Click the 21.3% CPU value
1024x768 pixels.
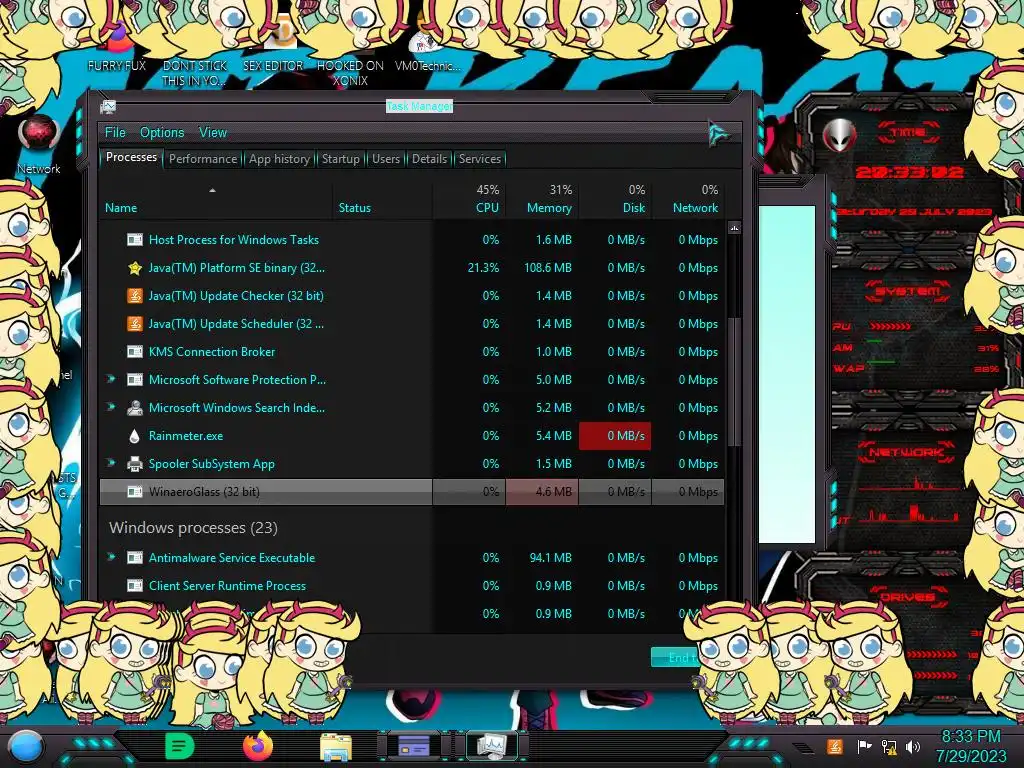[x=483, y=268]
